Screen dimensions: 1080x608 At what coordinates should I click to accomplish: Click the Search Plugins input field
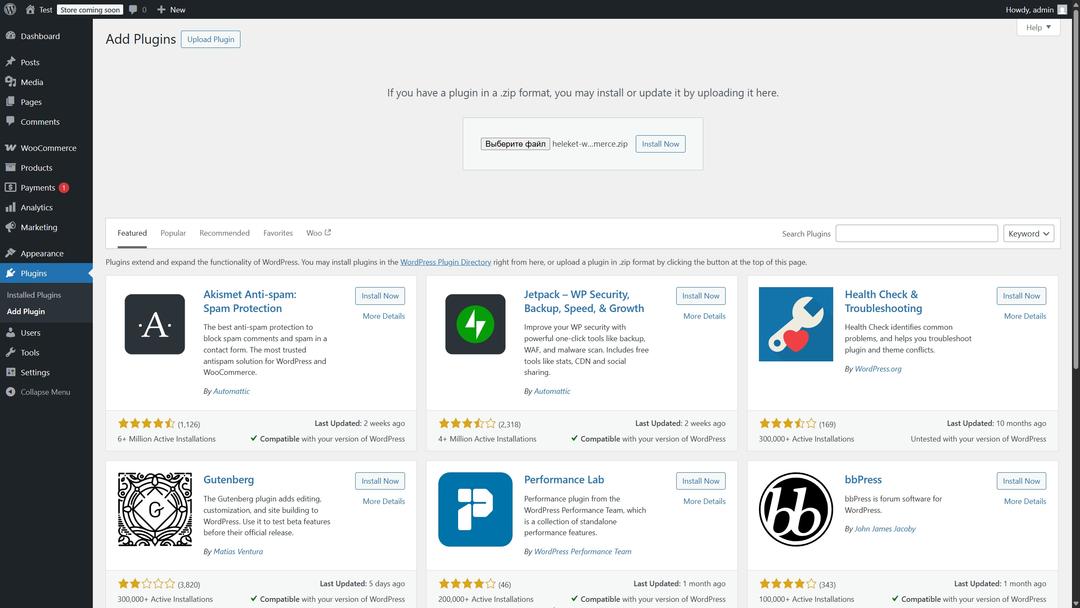click(x=916, y=233)
